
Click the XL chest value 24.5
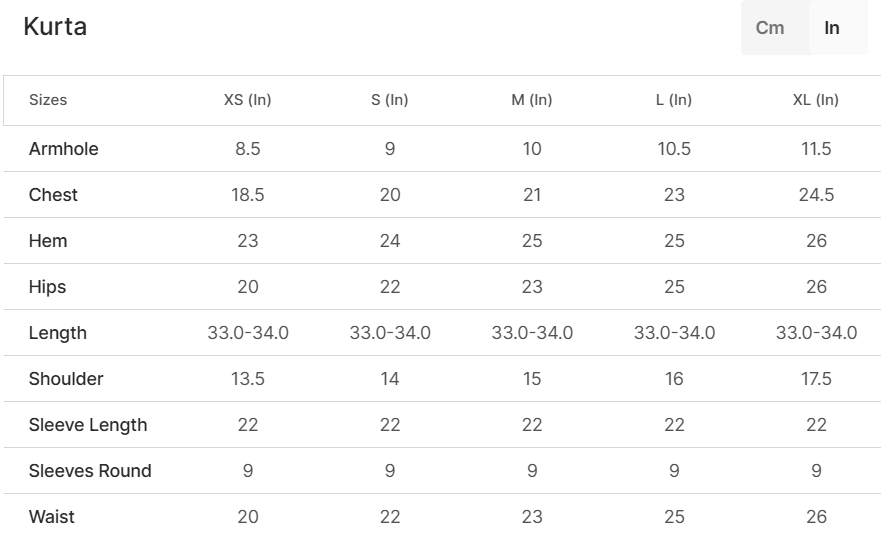click(816, 195)
